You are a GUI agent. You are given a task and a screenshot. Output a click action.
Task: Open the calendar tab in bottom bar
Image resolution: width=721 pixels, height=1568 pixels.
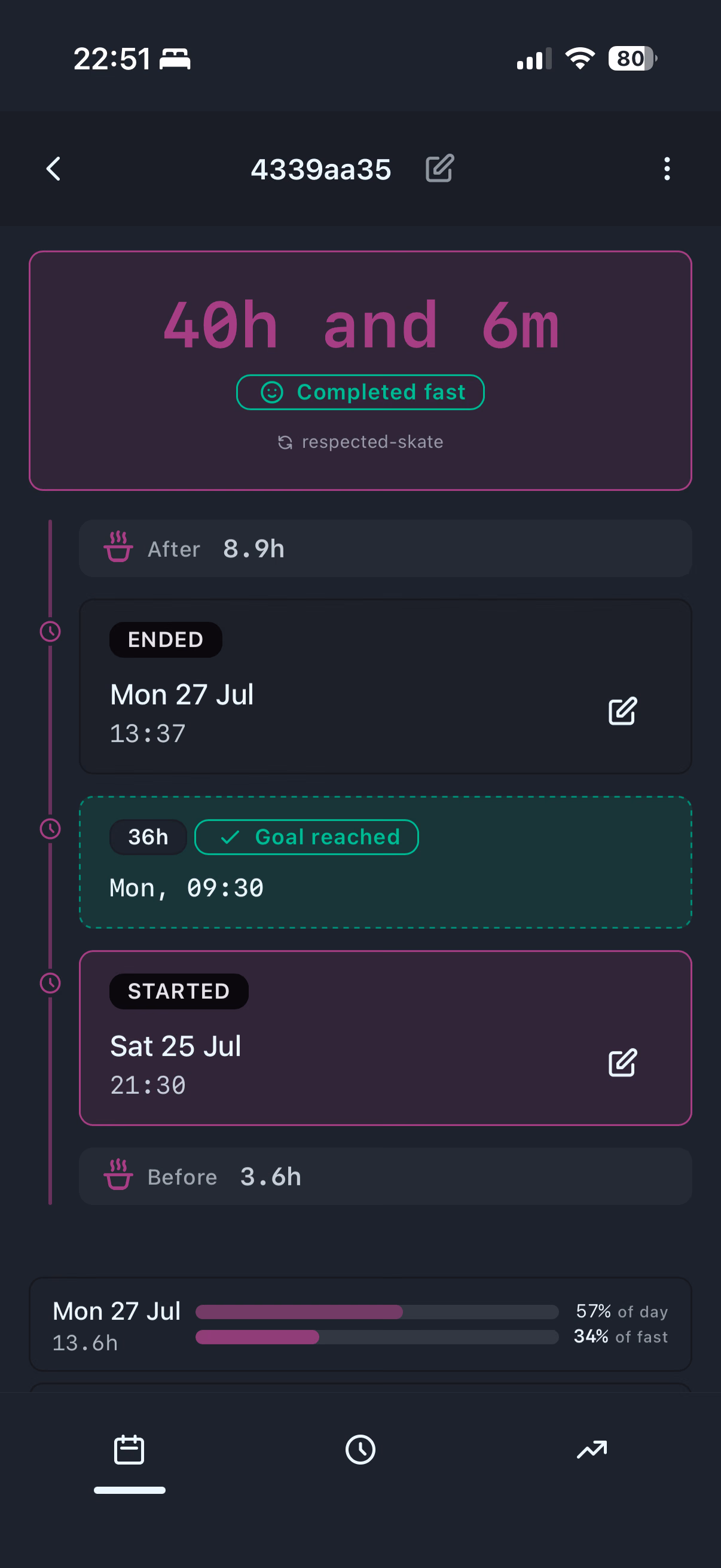coord(129,1450)
